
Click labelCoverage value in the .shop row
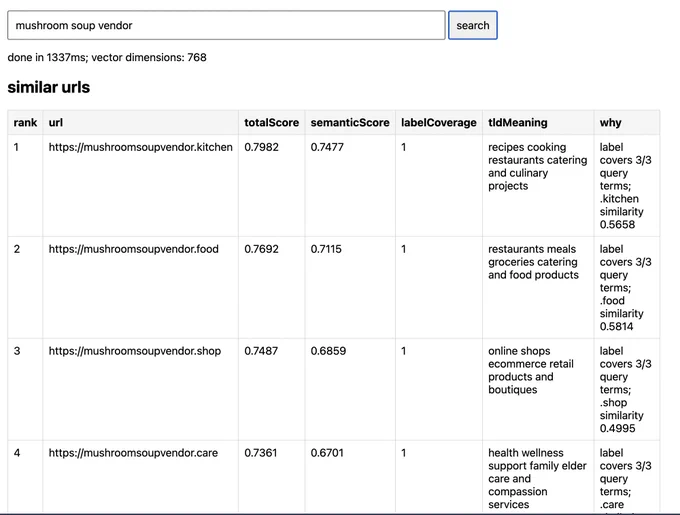[403, 351]
